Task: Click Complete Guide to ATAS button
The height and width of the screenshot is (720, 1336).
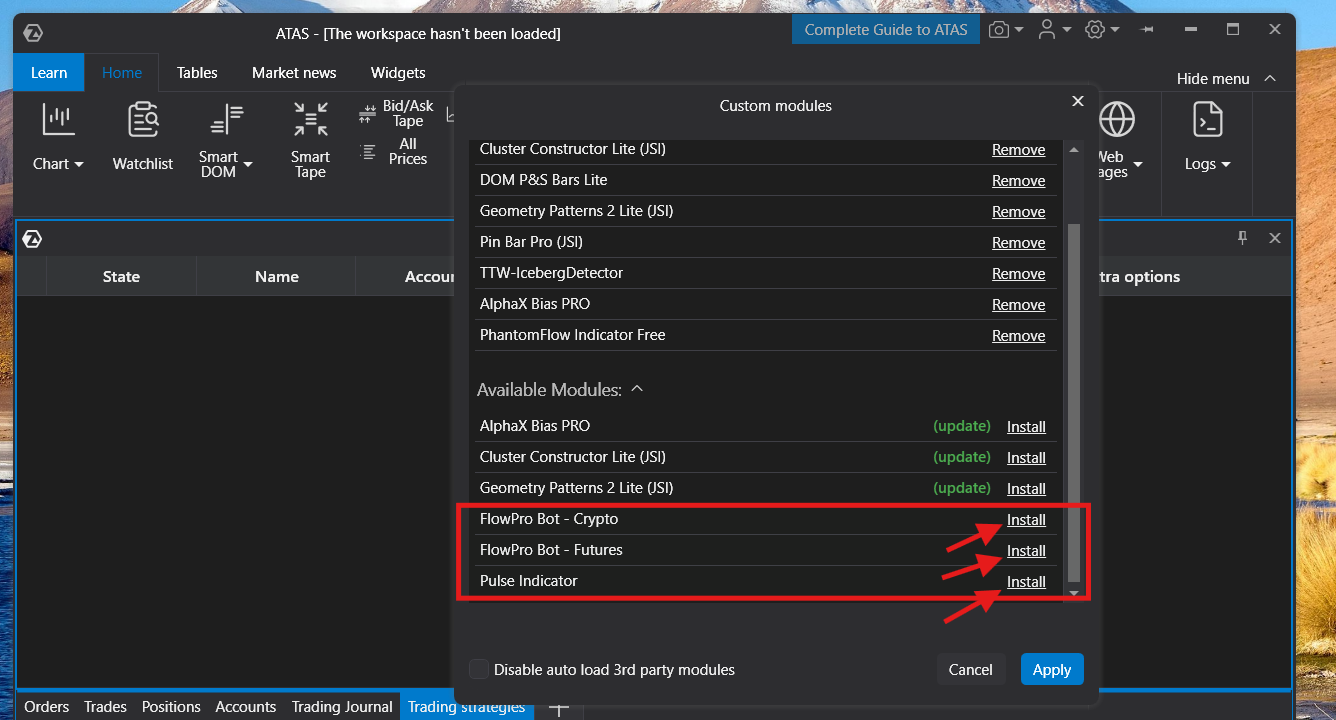Action: tap(886, 29)
